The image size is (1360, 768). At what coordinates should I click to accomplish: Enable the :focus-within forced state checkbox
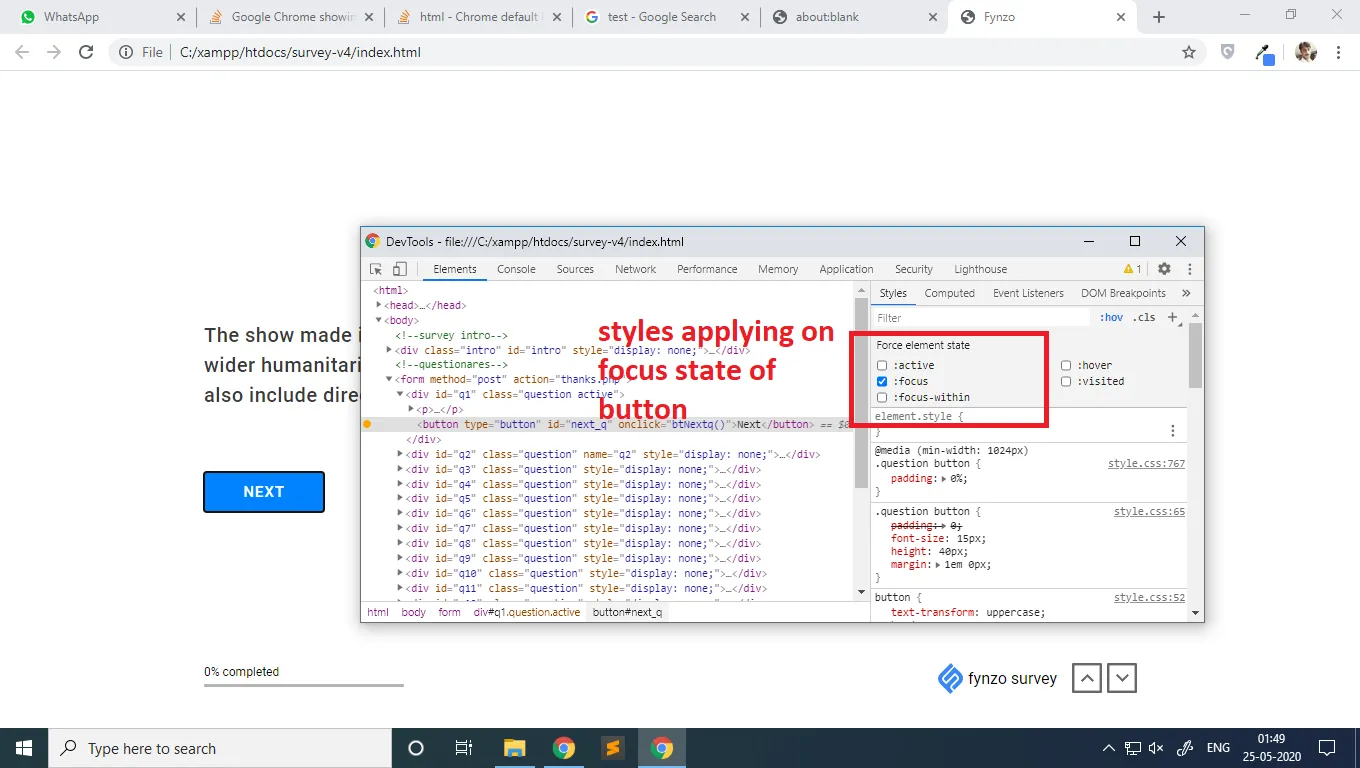[882, 398]
